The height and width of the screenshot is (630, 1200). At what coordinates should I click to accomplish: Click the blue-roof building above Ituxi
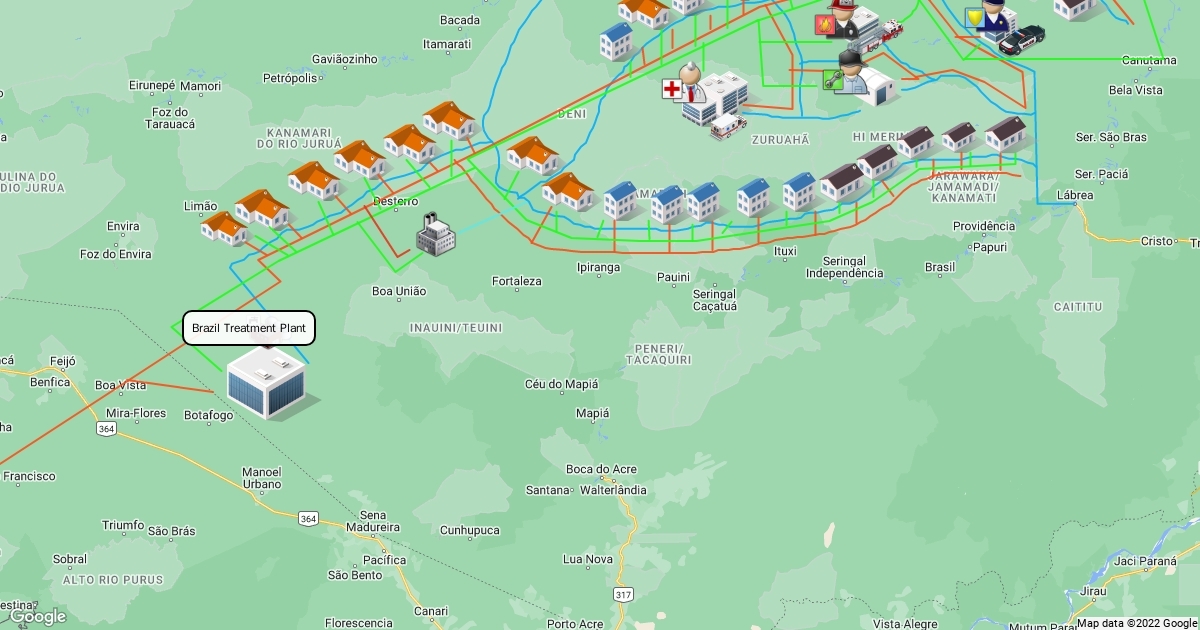(x=800, y=192)
